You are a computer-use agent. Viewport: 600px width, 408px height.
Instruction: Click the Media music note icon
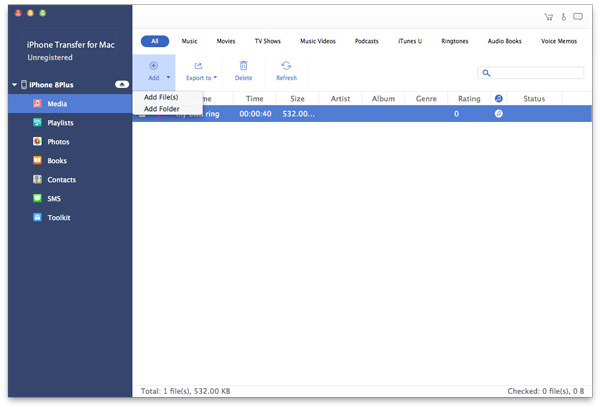[x=37, y=103]
